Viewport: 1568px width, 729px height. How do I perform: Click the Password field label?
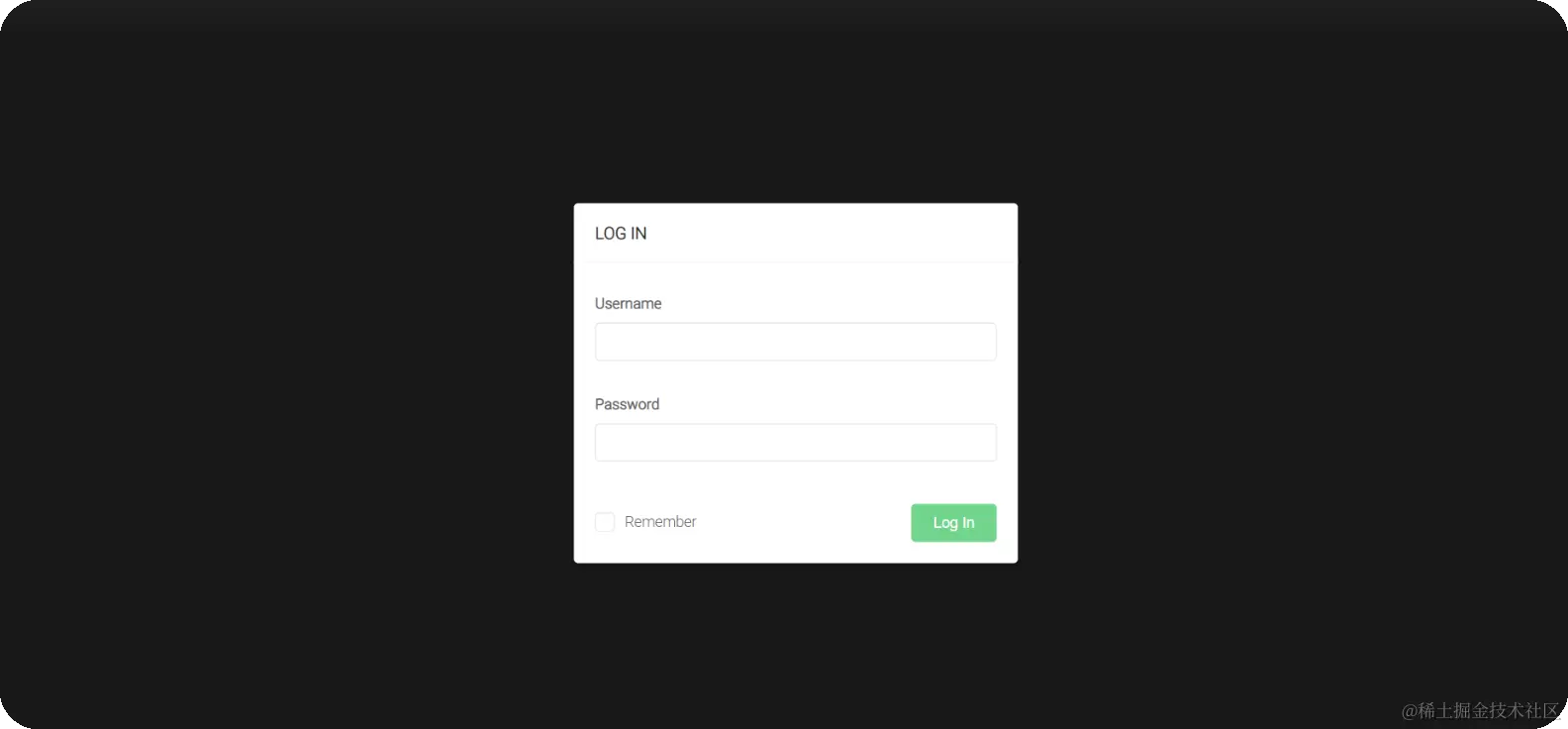[627, 404]
